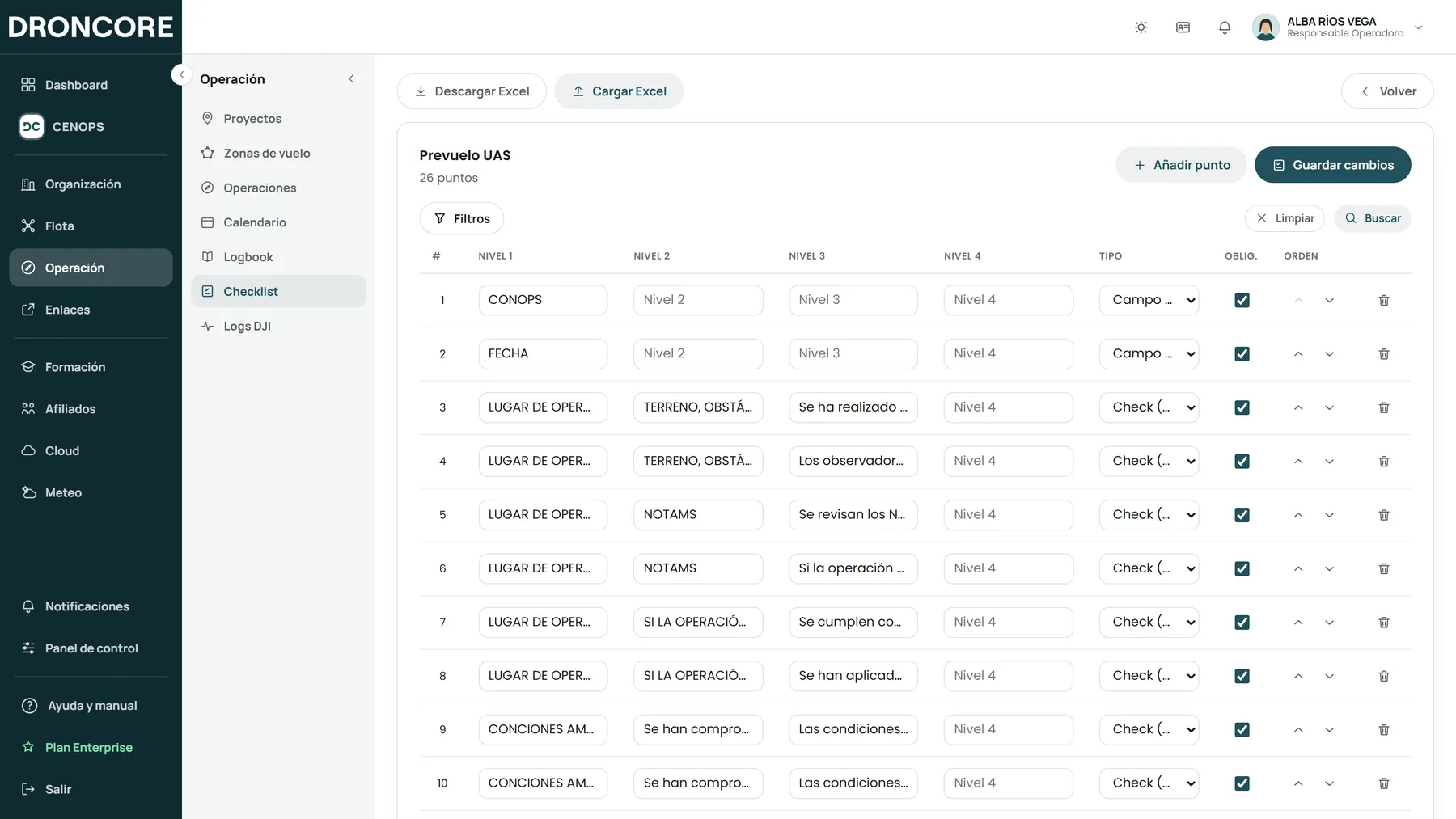This screenshot has height=819, width=1456.
Task: Open Tipo dropdown for row 9
Action: 1149,729
